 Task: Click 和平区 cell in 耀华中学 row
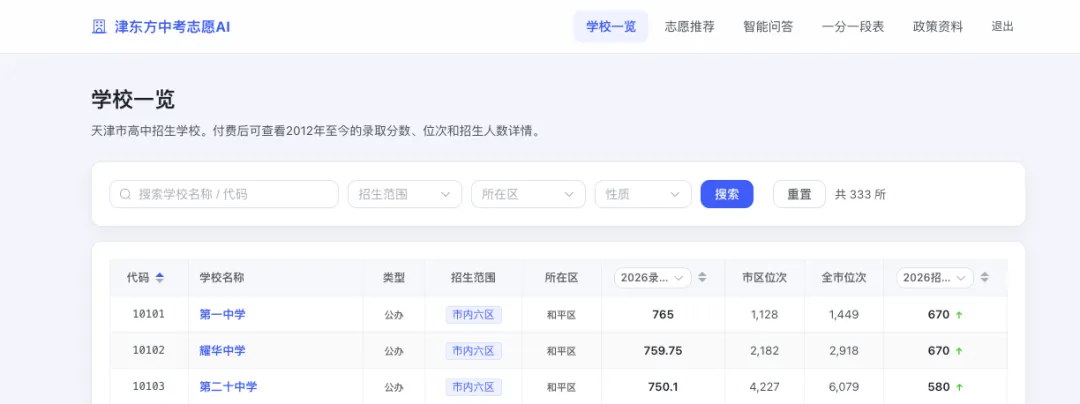tap(561, 351)
